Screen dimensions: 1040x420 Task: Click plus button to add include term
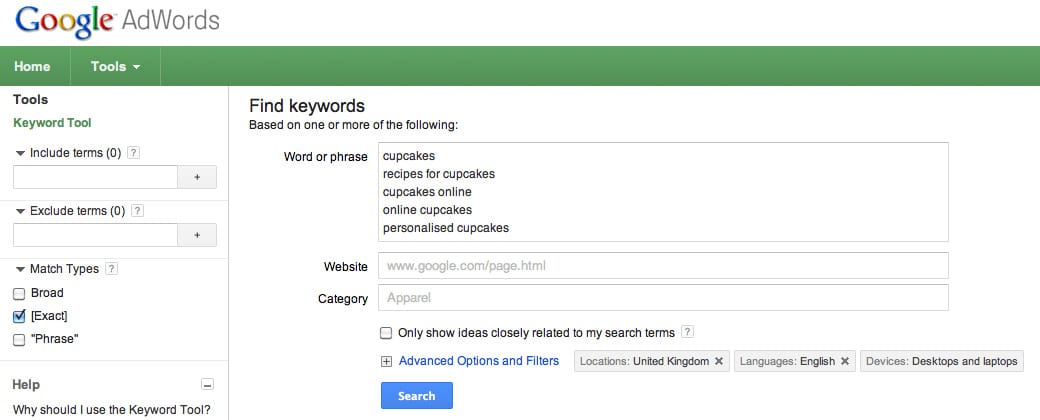(x=197, y=177)
